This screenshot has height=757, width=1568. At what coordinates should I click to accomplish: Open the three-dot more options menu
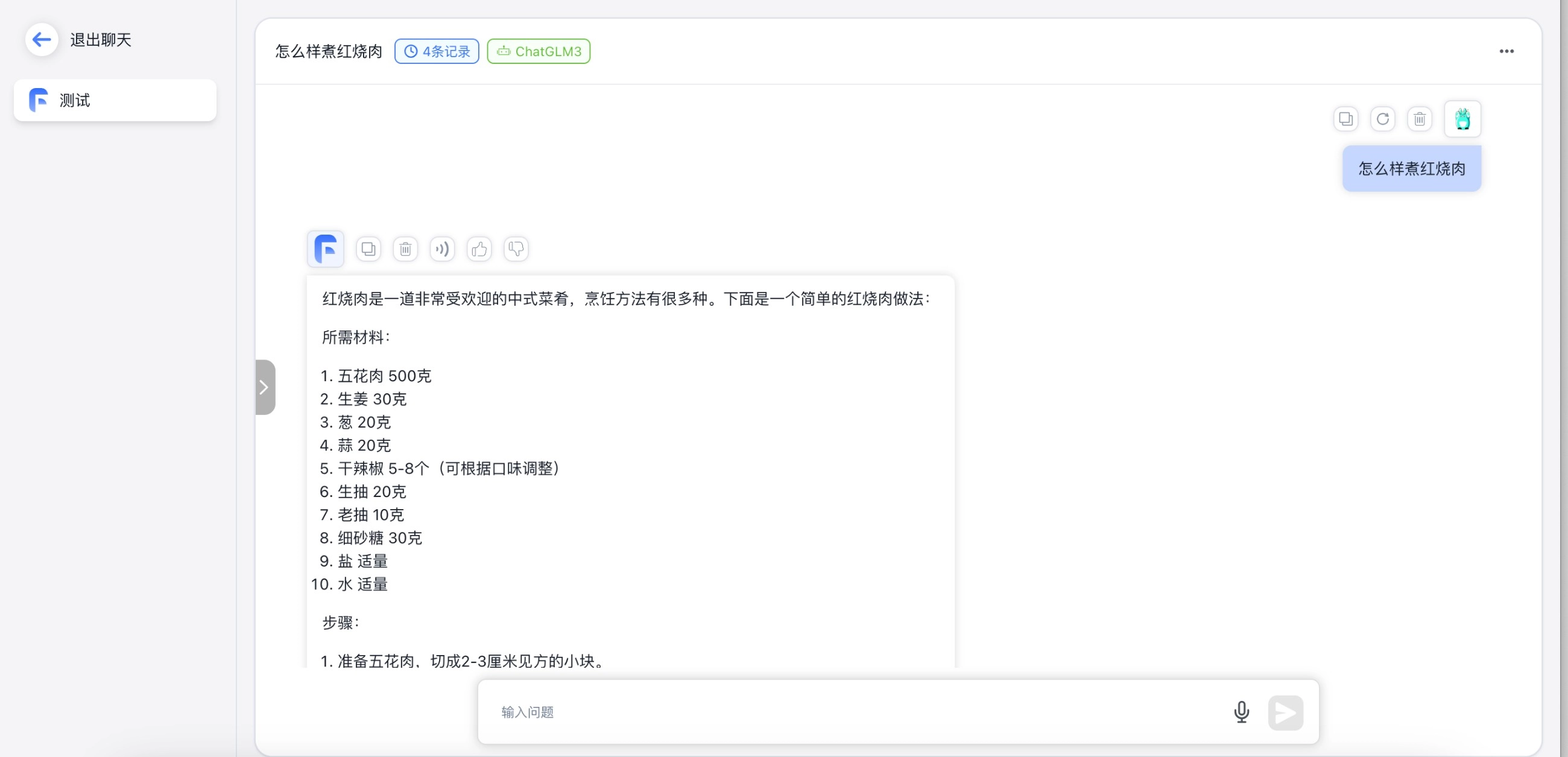coord(1506,51)
